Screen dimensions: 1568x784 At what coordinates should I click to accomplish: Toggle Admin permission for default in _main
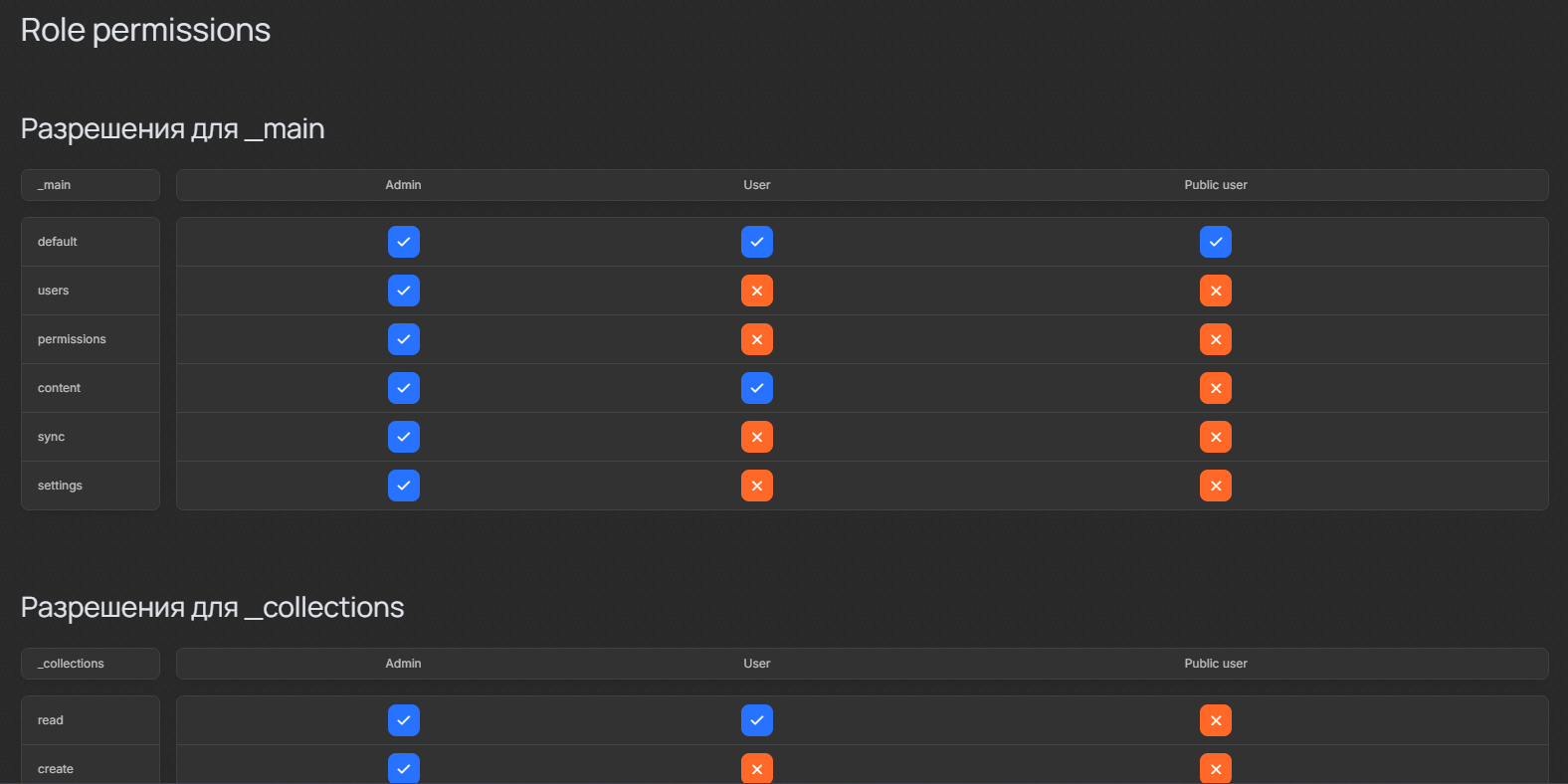(403, 242)
